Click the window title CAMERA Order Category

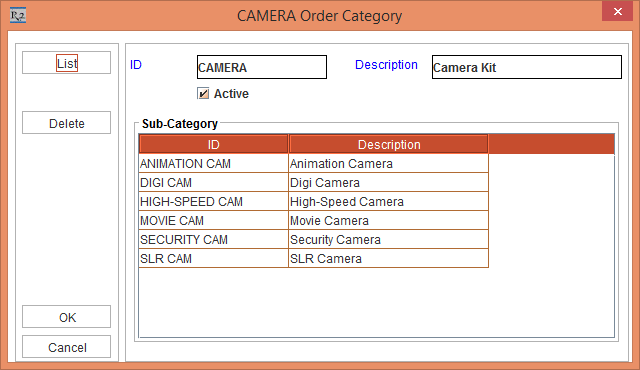pyautogui.click(x=319, y=16)
